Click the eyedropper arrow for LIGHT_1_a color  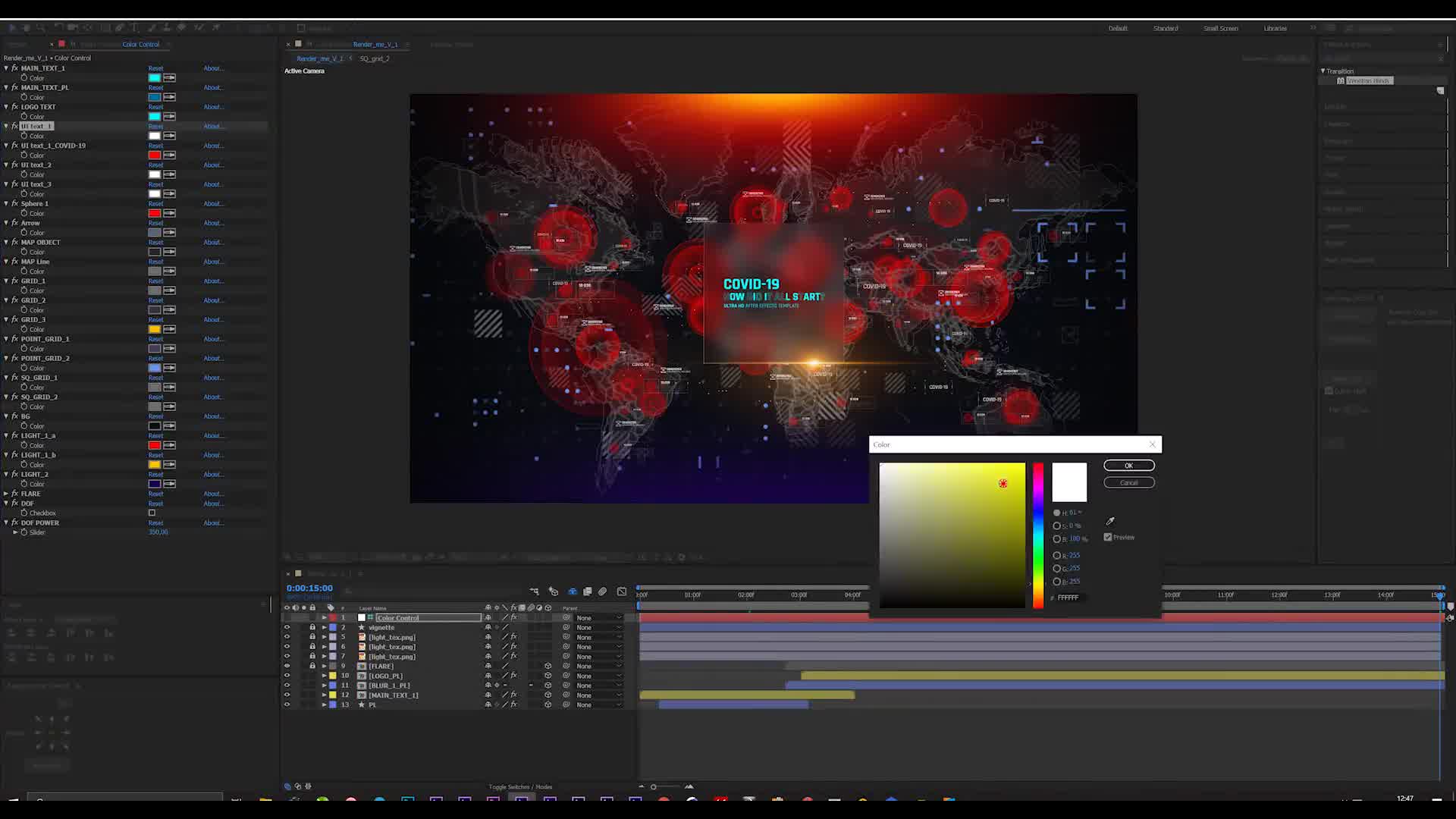[170, 445]
